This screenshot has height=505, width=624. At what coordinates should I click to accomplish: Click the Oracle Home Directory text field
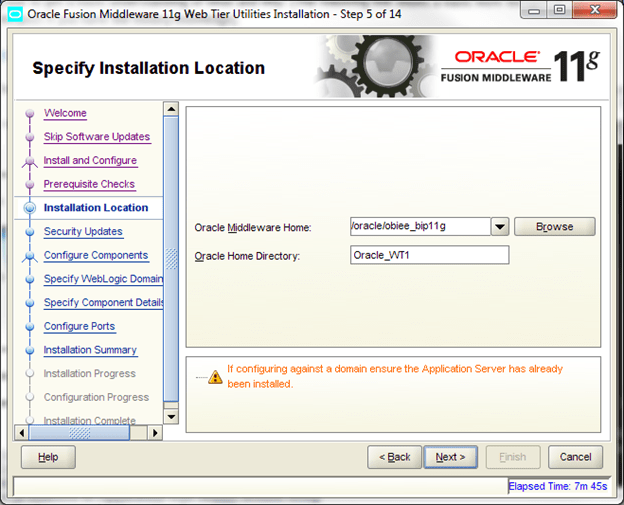[429, 255]
